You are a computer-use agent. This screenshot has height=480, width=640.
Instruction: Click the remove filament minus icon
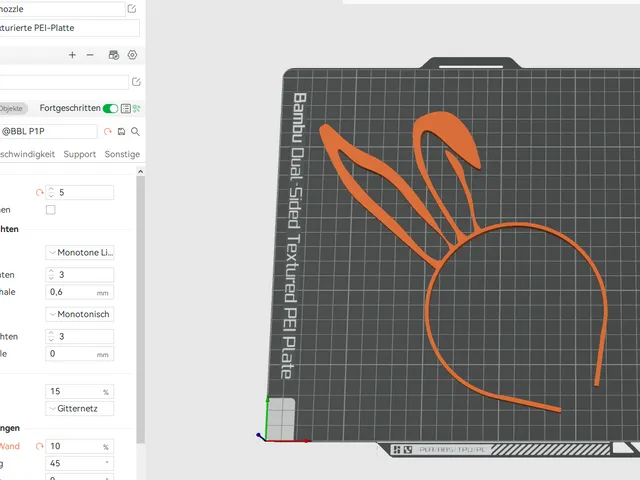point(90,55)
